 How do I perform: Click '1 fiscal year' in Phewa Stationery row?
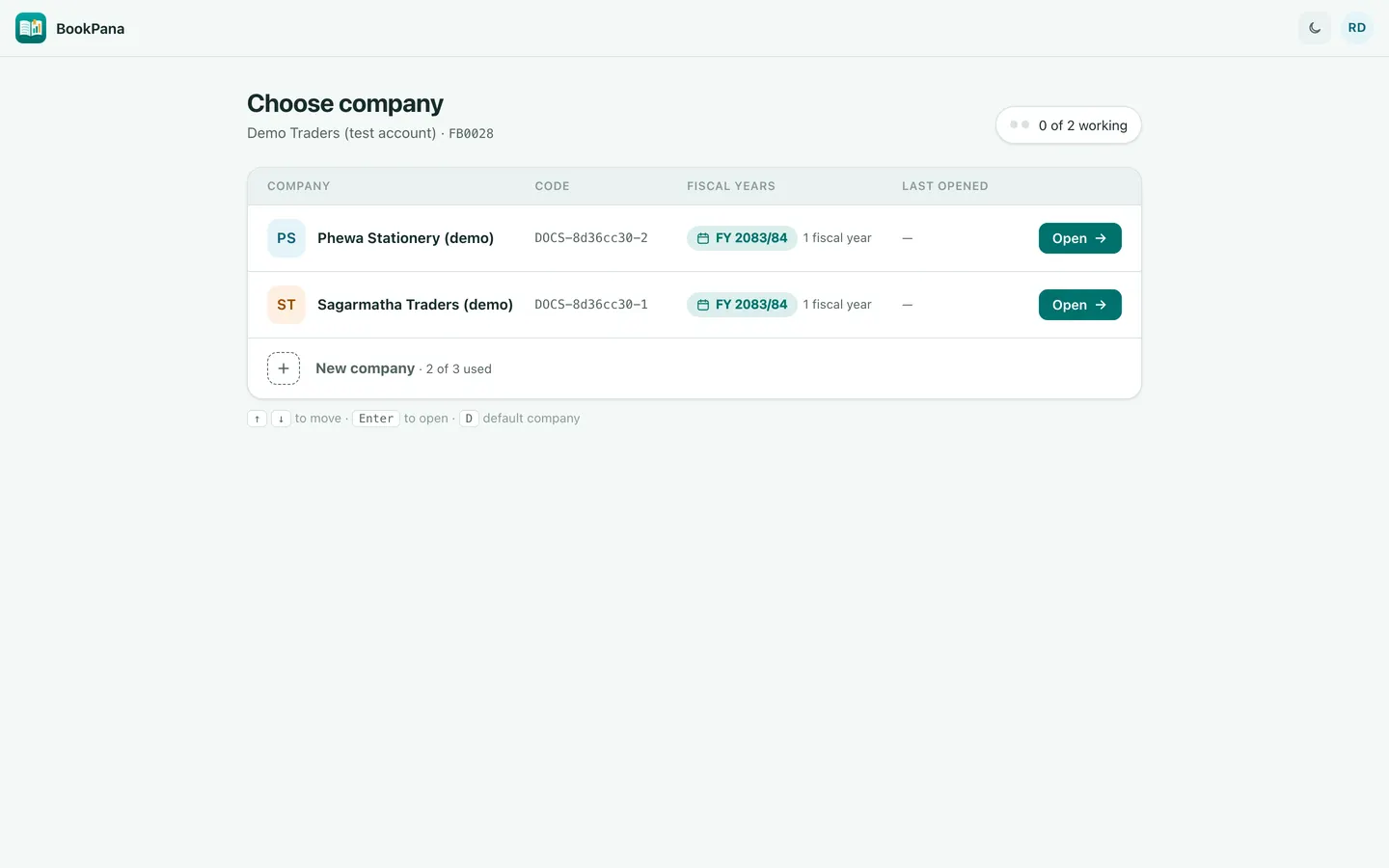tap(837, 238)
